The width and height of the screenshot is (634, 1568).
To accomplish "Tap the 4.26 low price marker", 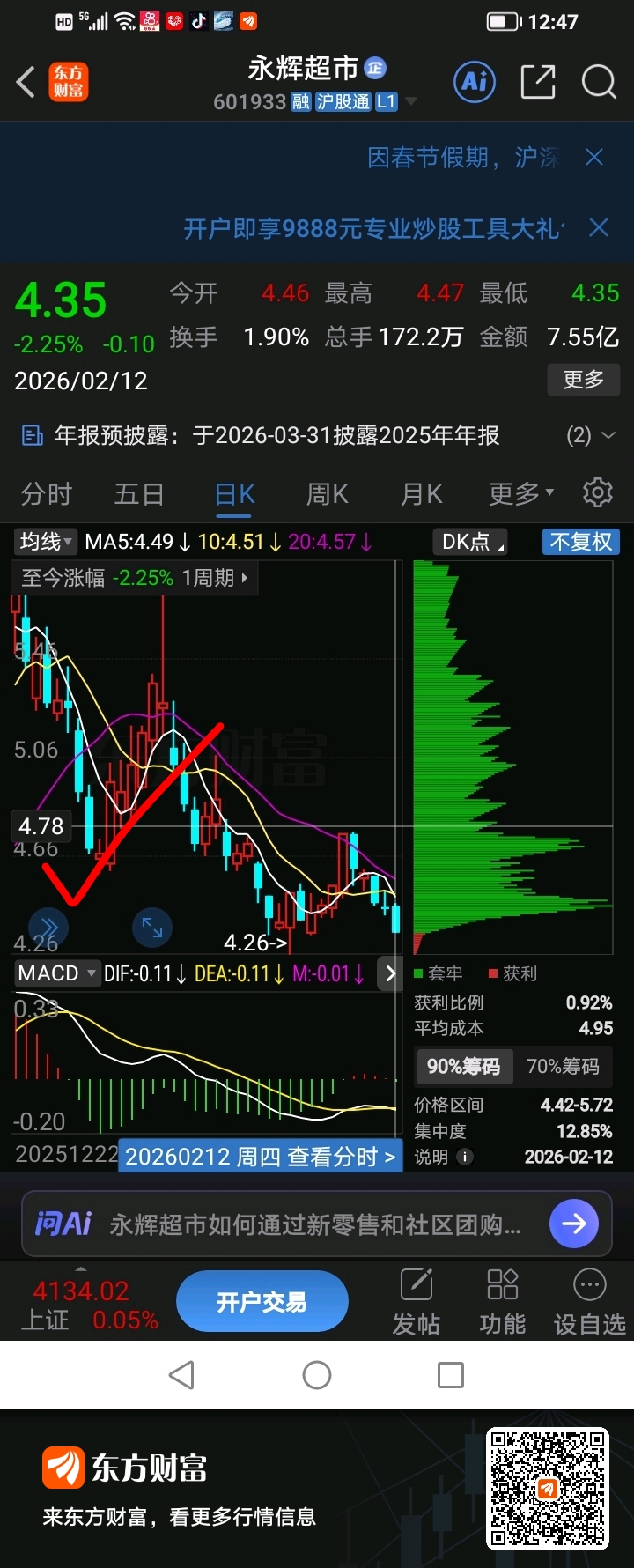I will point(255,943).
